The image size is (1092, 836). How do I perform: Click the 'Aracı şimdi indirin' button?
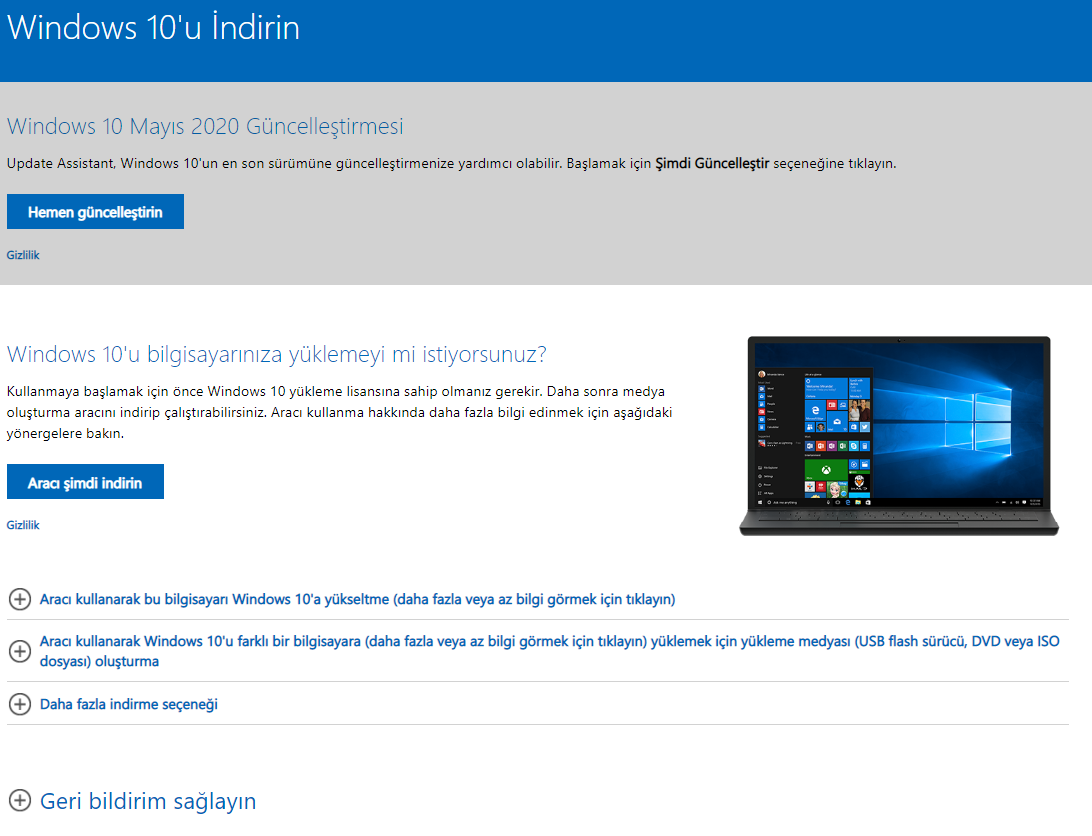[85, 482]
